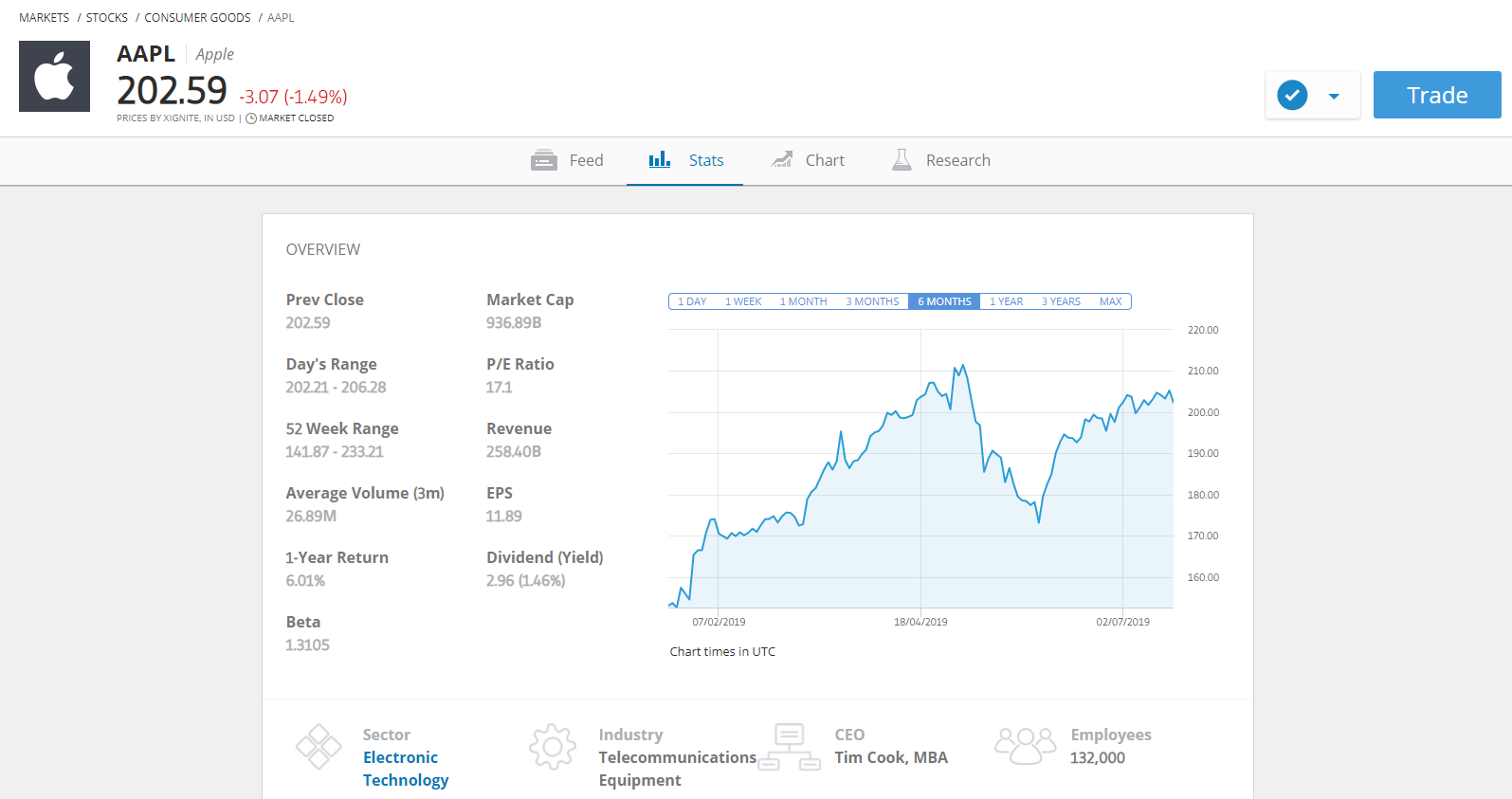
Task: Click the Tim Cook, MBA text
Action: coord(891,757)
